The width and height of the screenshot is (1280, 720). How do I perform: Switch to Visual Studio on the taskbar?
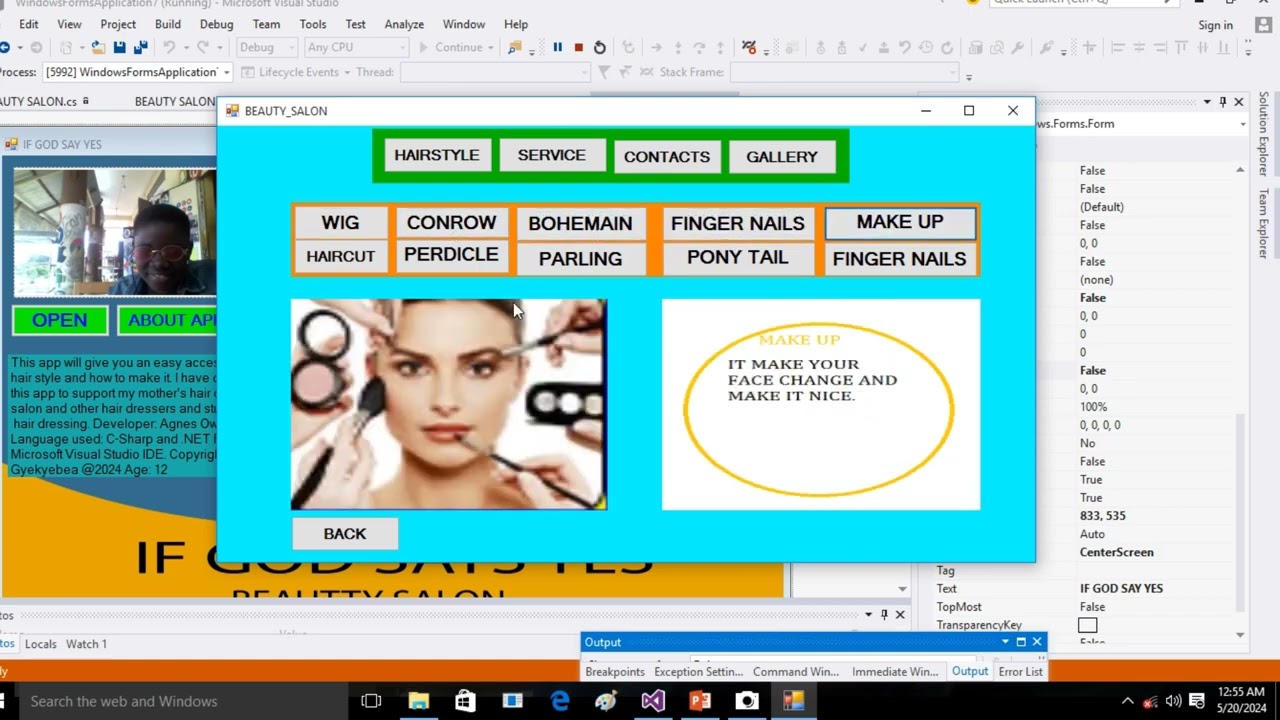pos(653,701)
